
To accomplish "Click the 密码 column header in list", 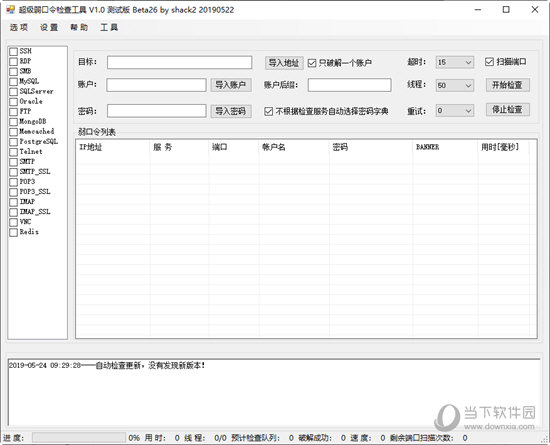I will [x=371, y=147].
